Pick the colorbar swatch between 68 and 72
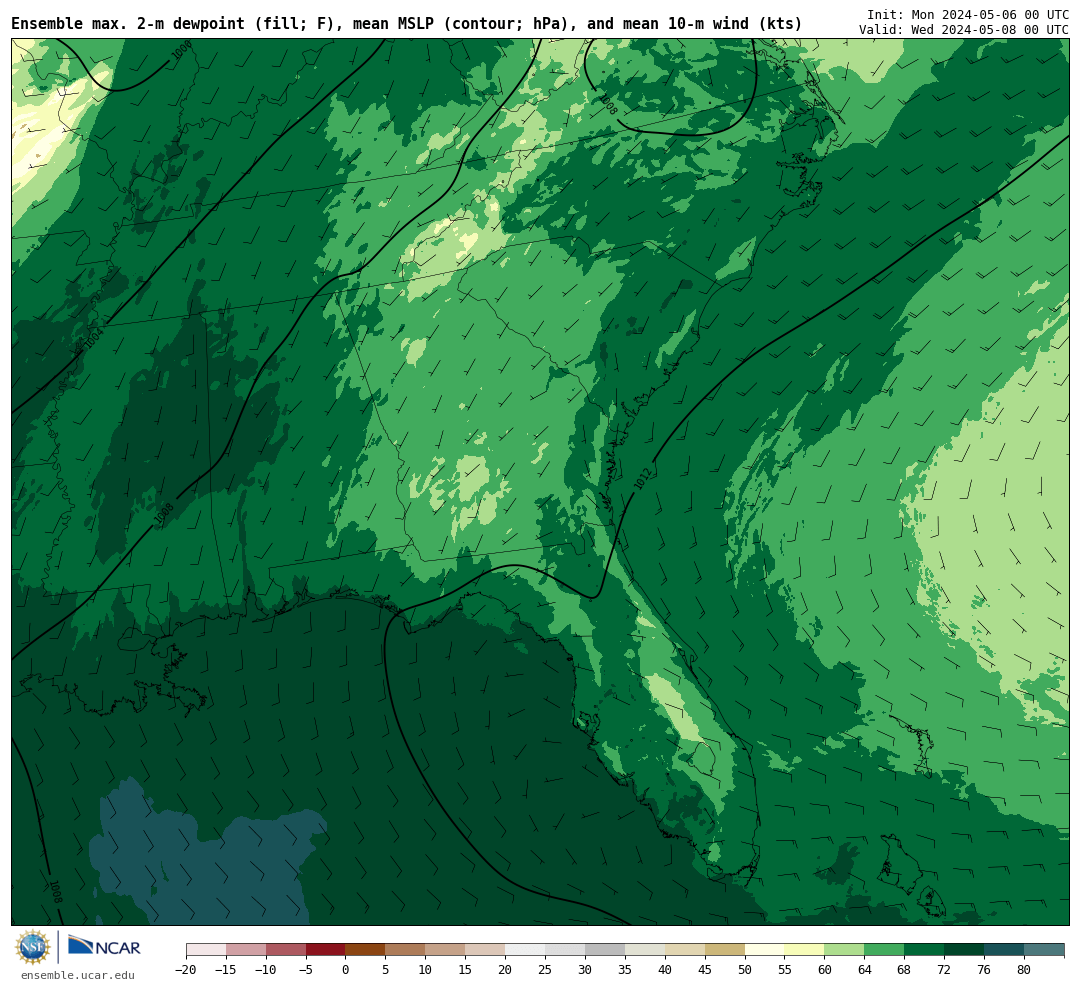 coord(925,950)
